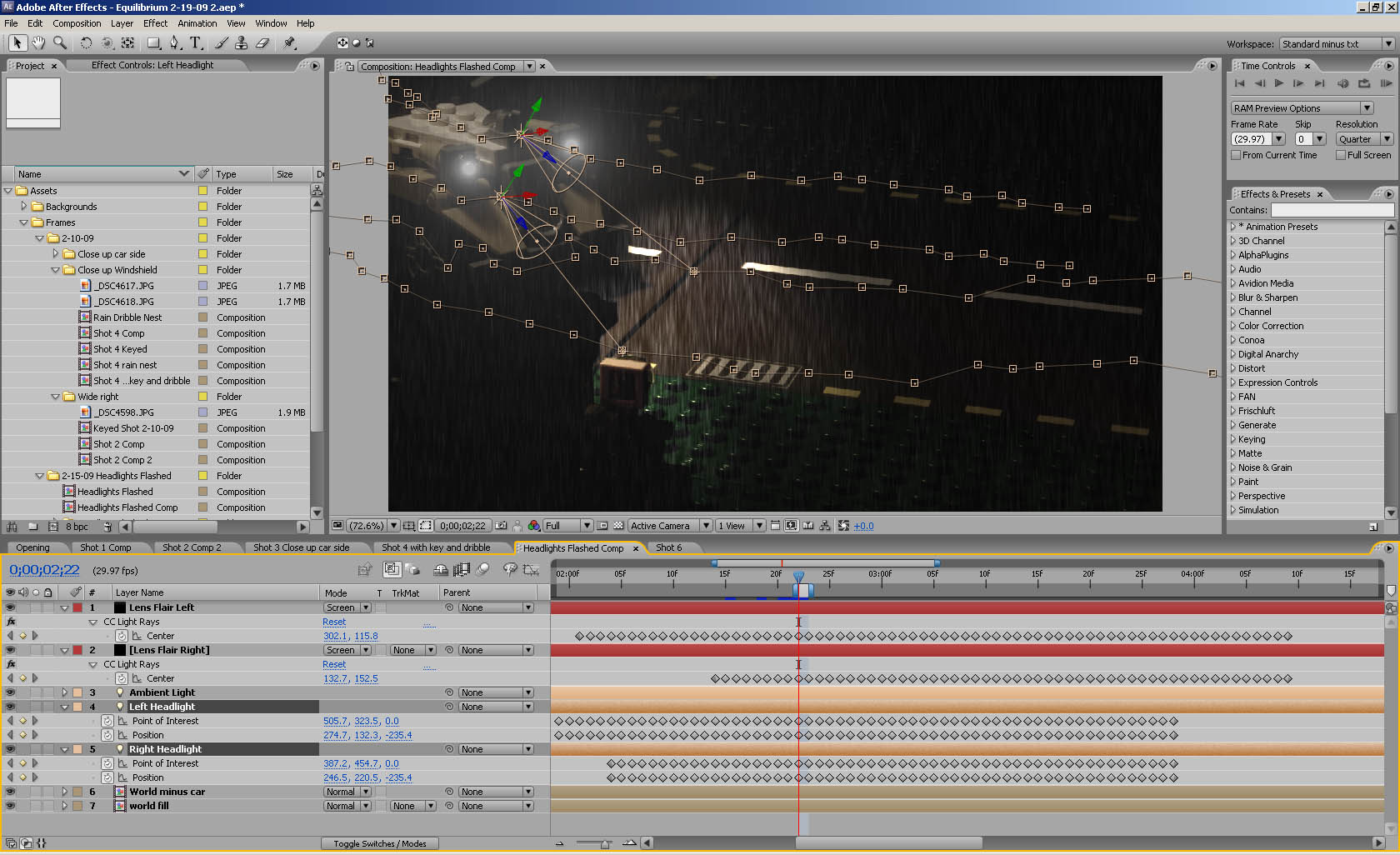Hide the Ambient Light layer
The image size is (1400, 855).
tap(10, 692)
